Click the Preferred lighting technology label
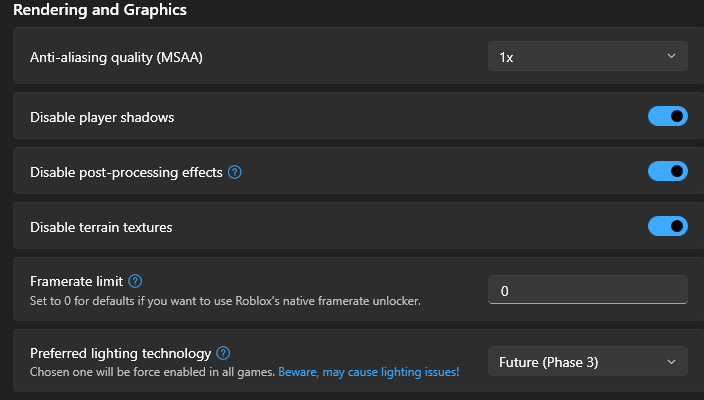This screenshot has width=704, height=400. point(120,353)
